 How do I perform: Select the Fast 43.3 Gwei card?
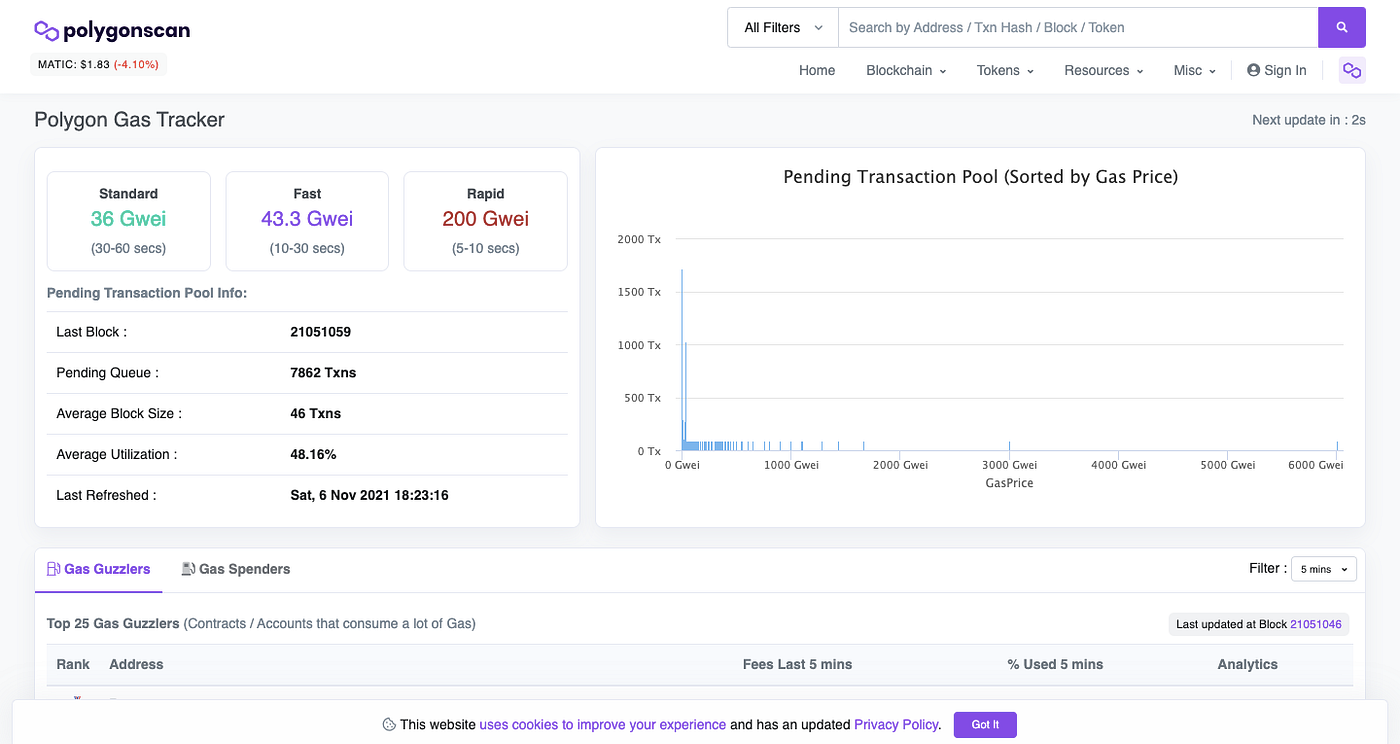coord(307,221)
